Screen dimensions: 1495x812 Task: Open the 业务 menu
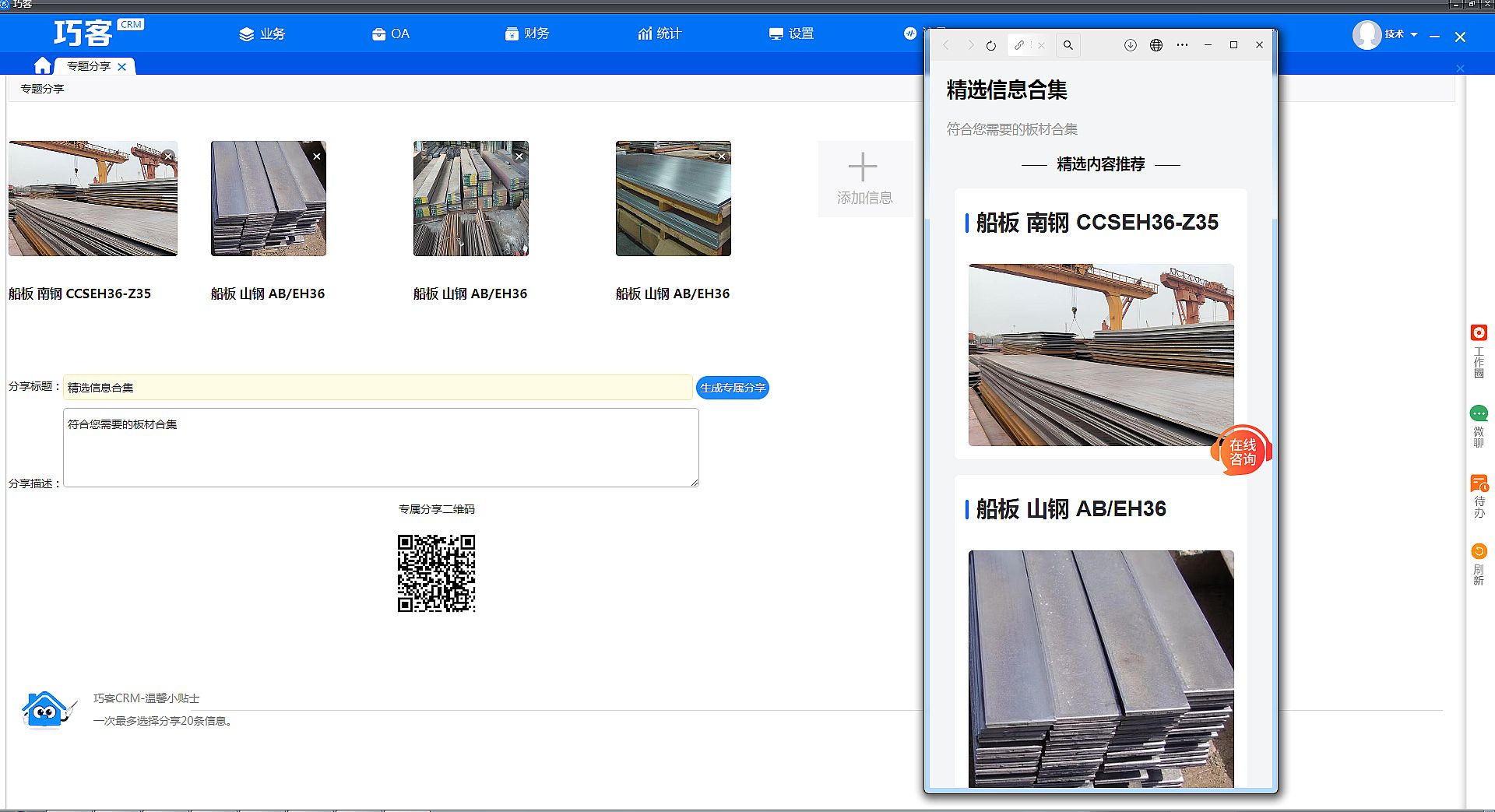(262, 34)
